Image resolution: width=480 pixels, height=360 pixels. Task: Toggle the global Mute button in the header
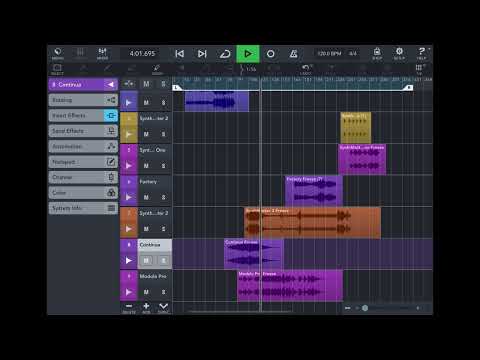[146, 84]
